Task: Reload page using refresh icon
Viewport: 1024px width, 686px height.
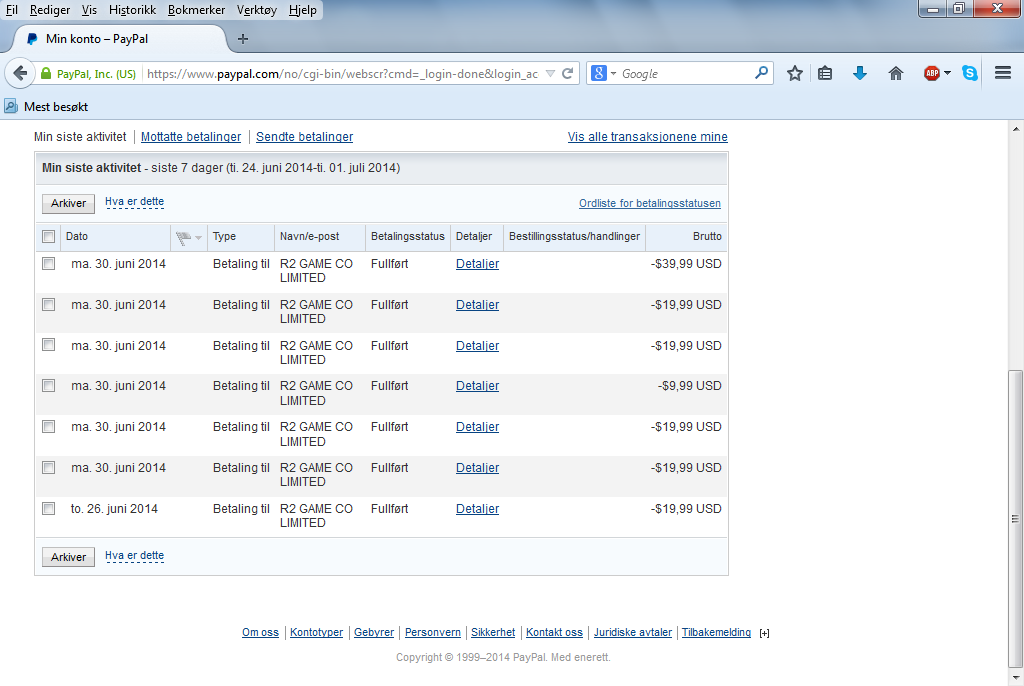Action: tap(568, 74)
